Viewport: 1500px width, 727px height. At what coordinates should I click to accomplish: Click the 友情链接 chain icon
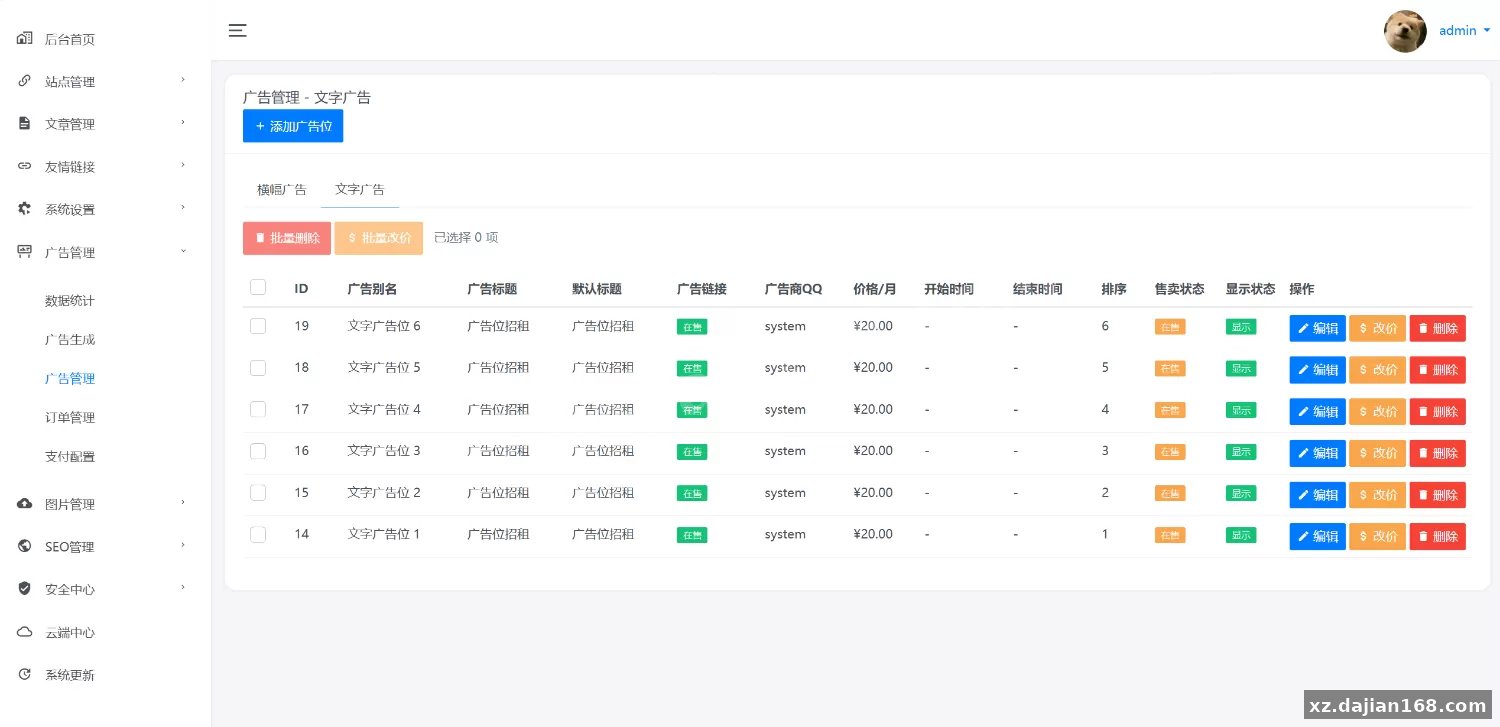pos(25,166)
